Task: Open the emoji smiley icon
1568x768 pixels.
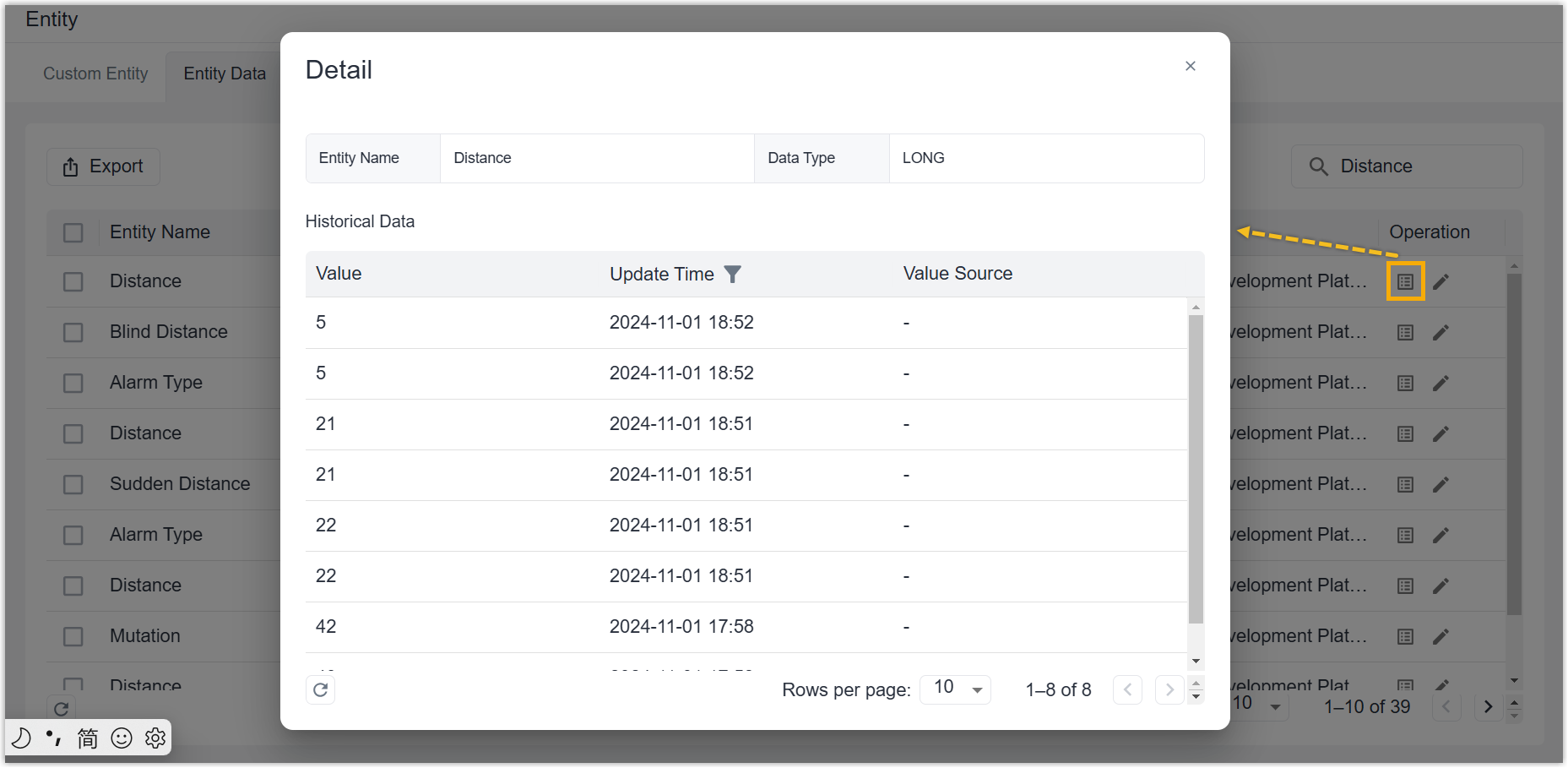Action: pos(122,738)
